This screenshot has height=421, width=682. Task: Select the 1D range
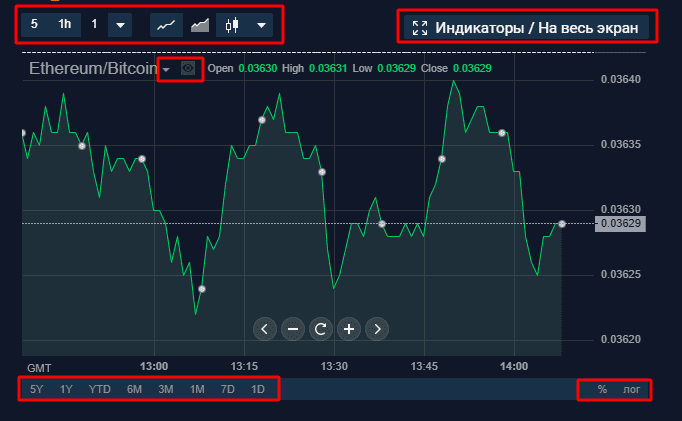(258, 389)
